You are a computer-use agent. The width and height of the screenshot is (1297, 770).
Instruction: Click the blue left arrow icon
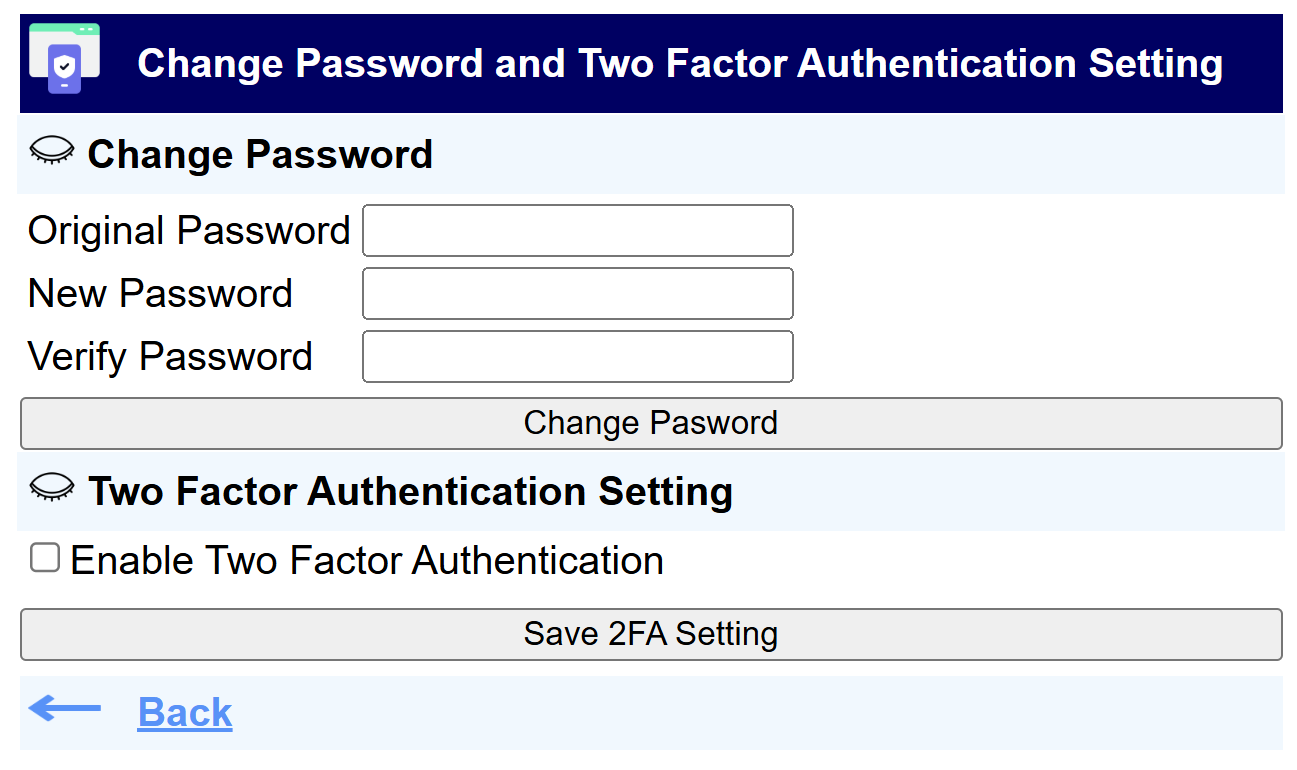tap(65, 709)
